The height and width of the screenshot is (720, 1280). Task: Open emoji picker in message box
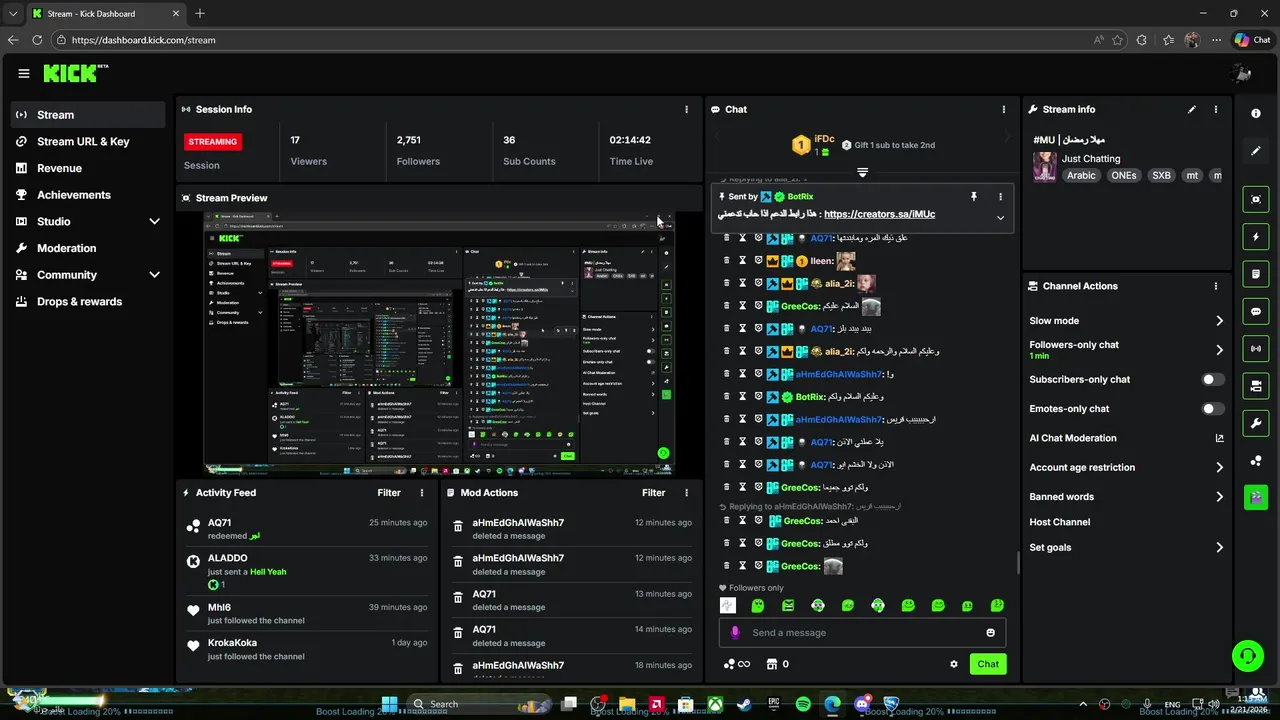pyautogui.click(x=991, y=633)
